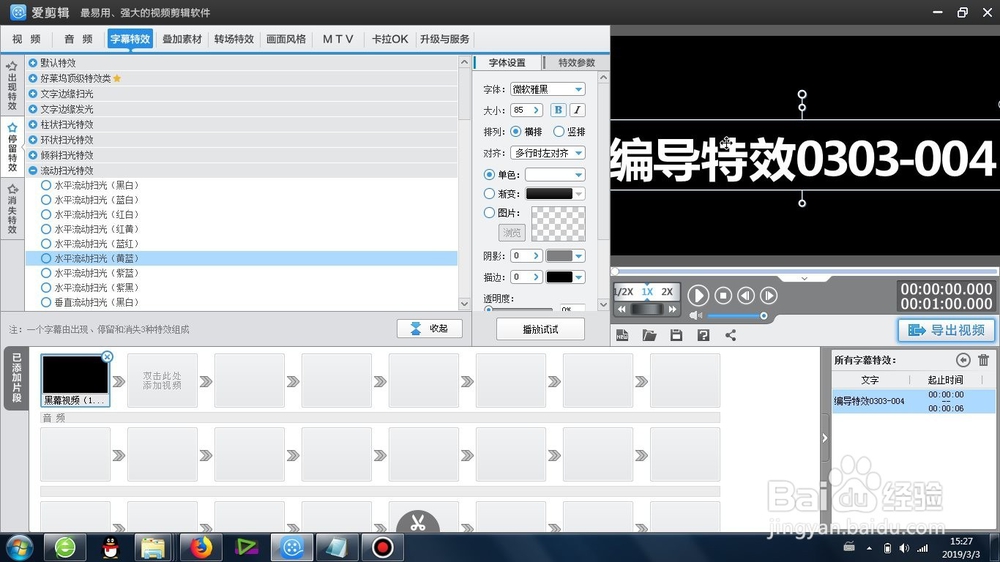
Task: Open the MTV tab
Action: pyautogui.click(x=338, y=39)
